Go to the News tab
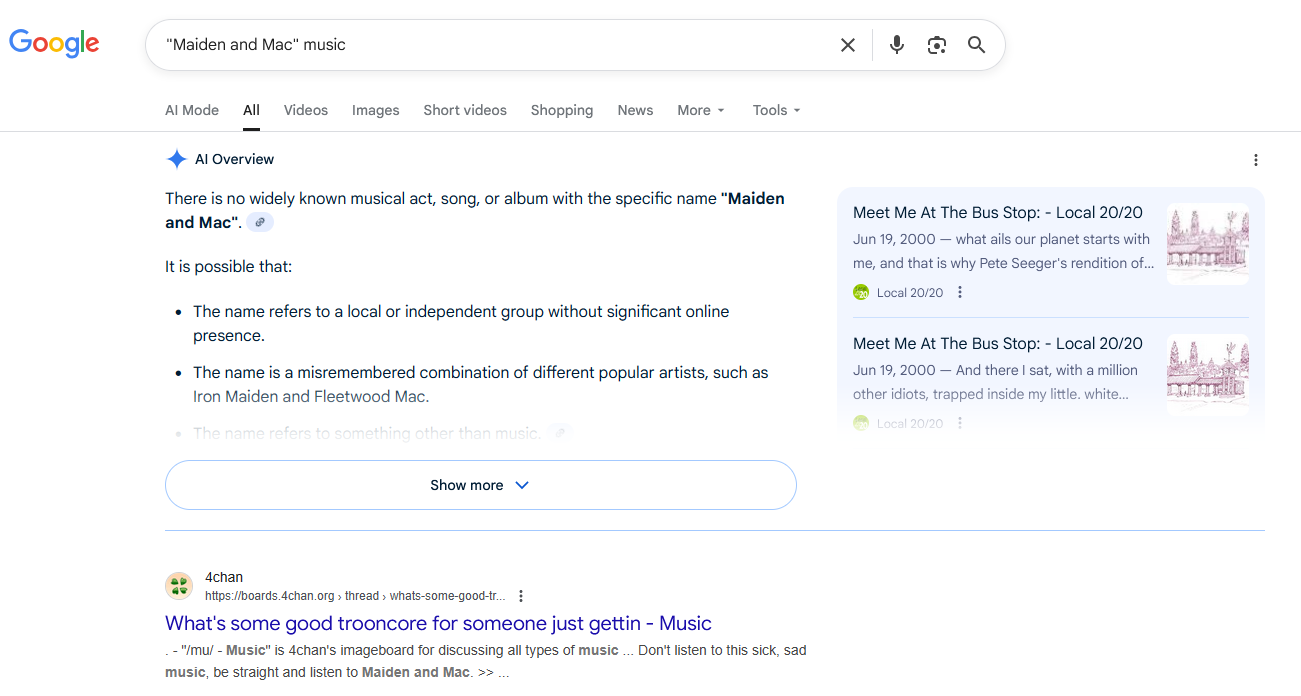Image resolution: width=1301 pixels, height=696 pixels. click(635, 110)
